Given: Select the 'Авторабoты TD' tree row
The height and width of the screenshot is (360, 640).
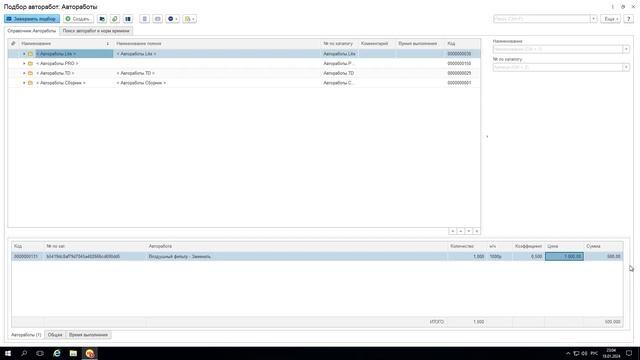Looking at the screenshot, I should (x=244, y=73).
